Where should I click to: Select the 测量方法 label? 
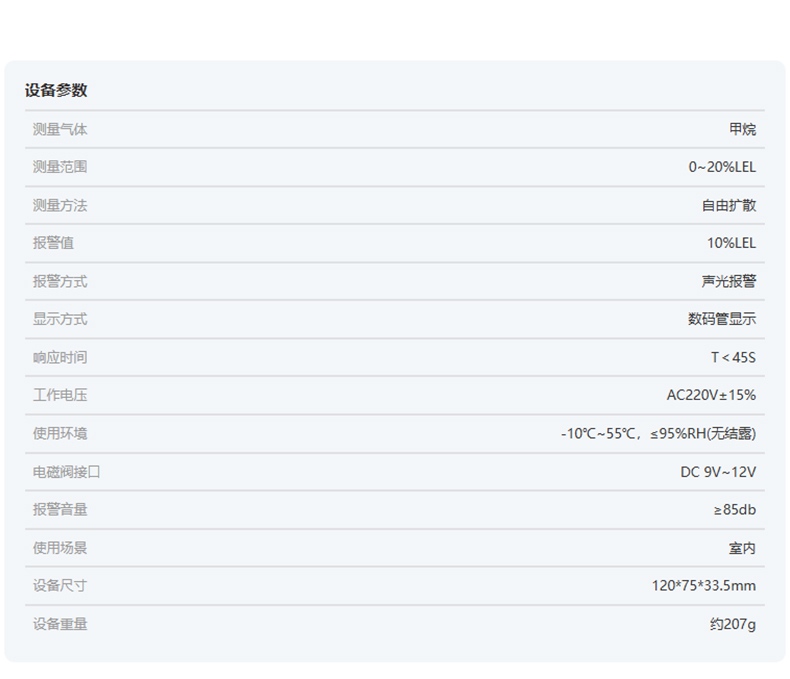[x=60, y=205]
